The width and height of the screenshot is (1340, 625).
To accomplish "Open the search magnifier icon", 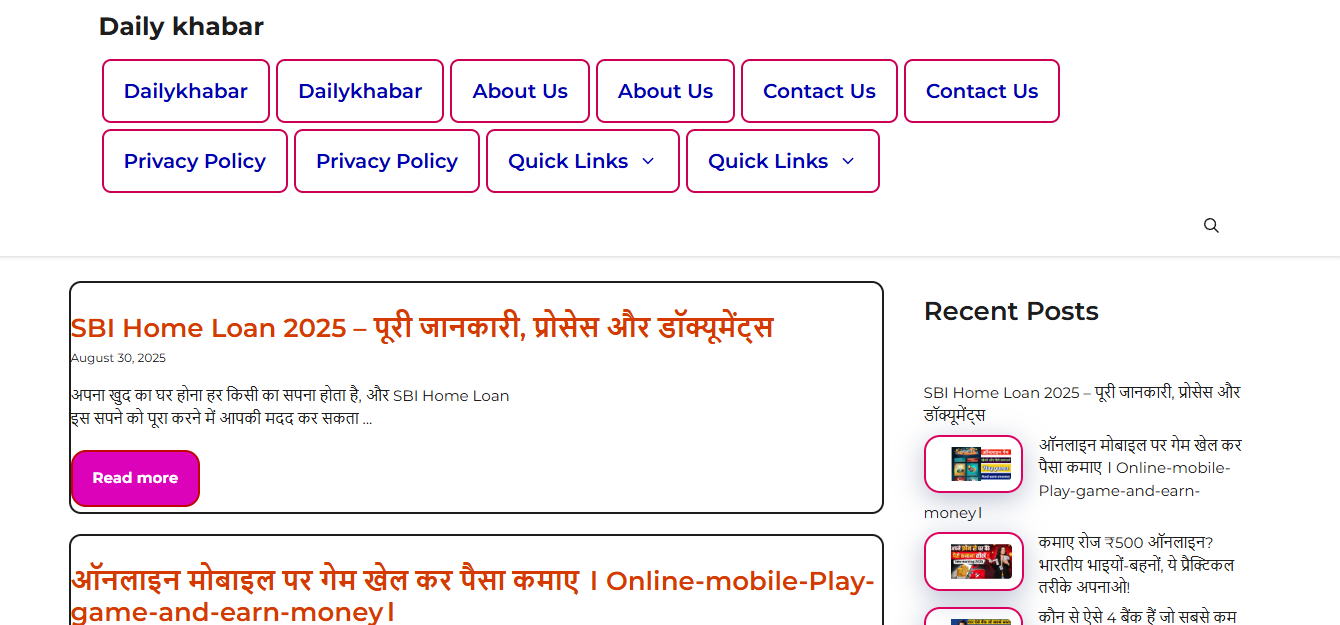I will 1211,226.
